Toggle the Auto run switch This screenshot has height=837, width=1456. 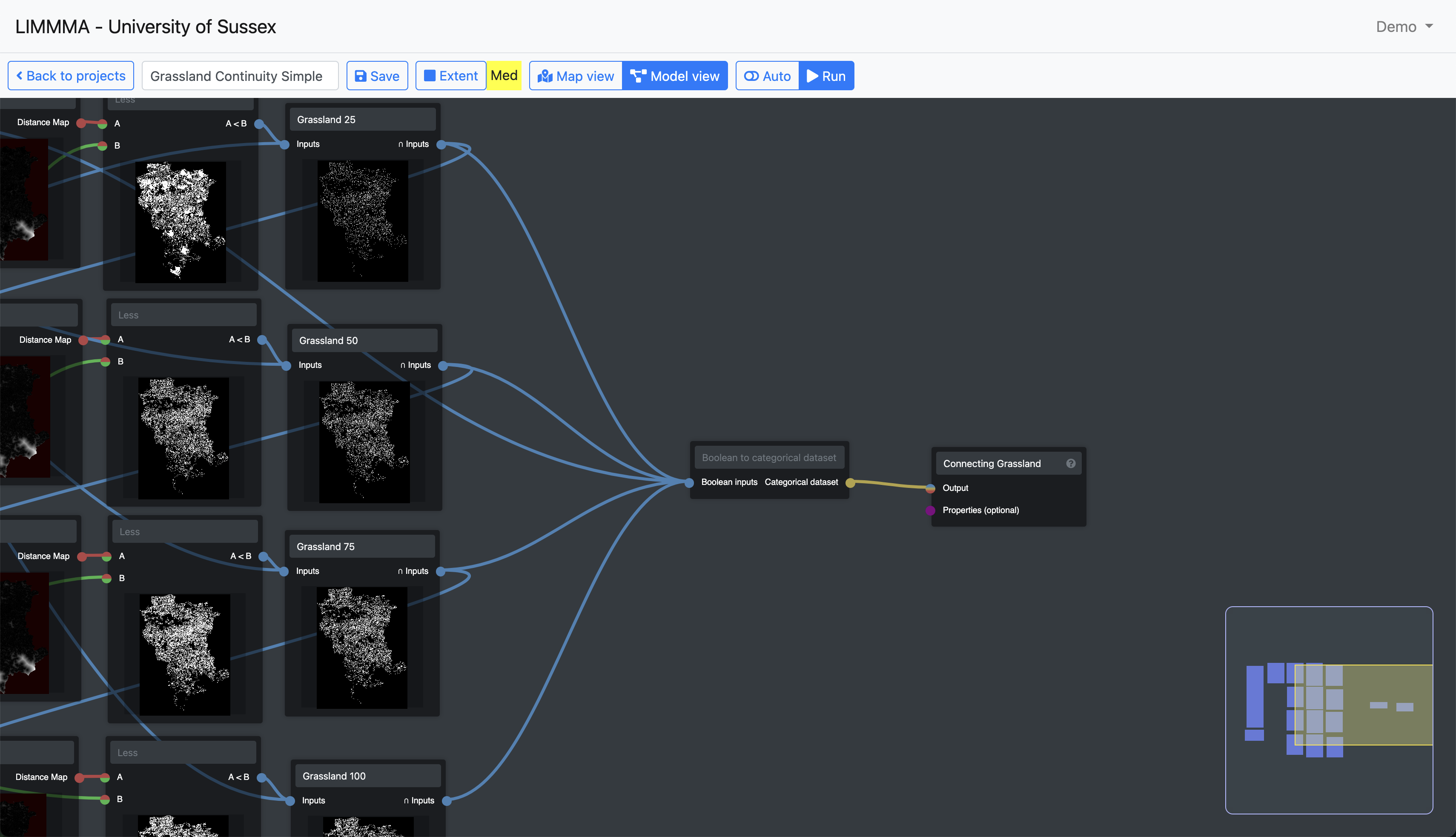(767, 76)
